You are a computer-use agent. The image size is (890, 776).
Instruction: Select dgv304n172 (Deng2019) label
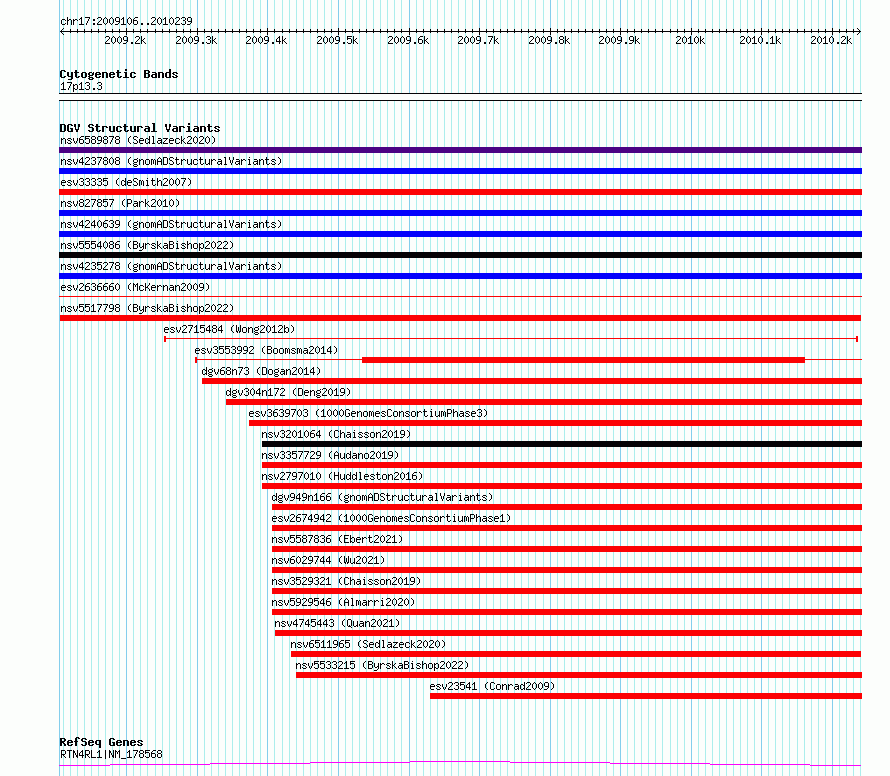pos(288,392)
